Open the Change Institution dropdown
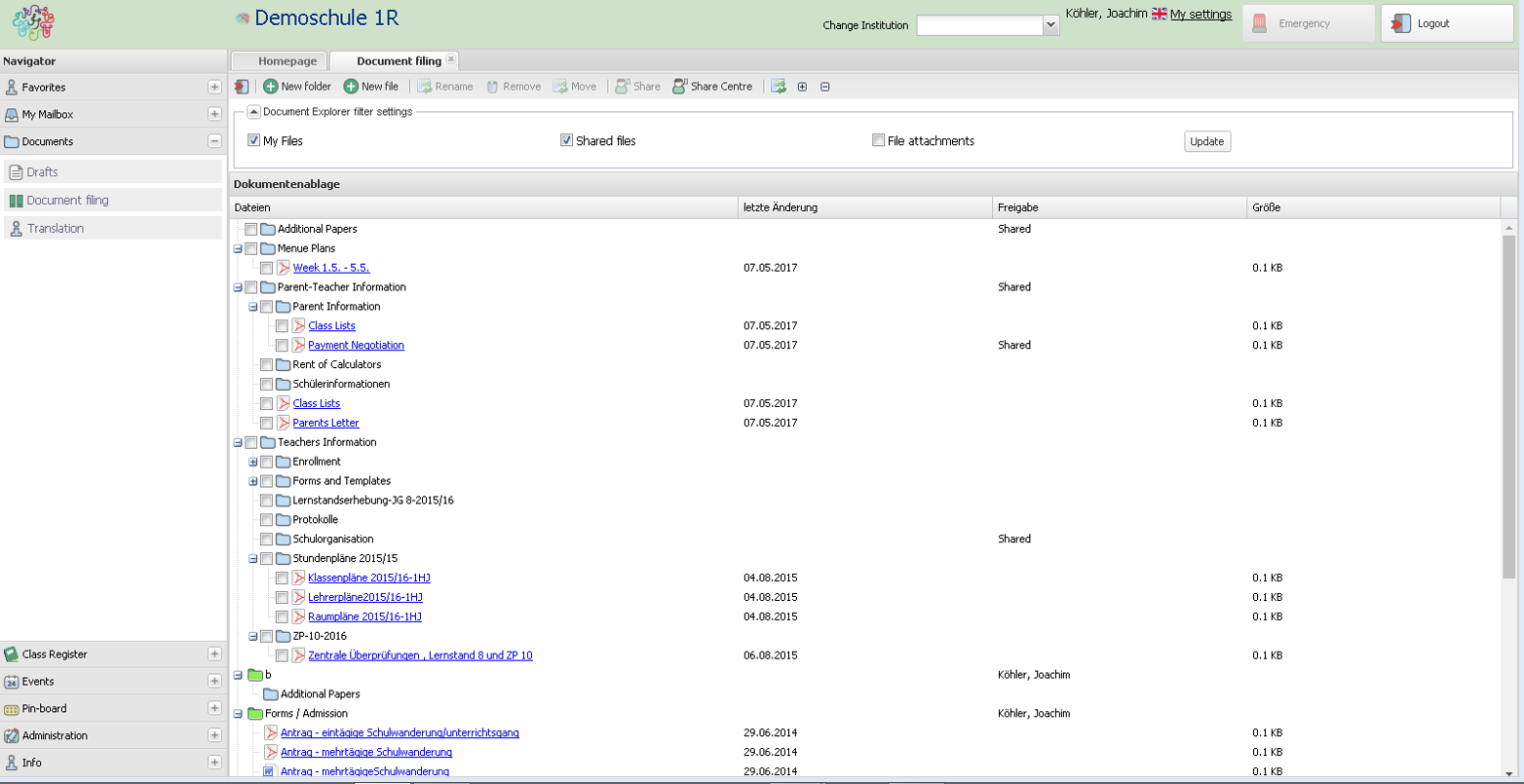 pos(1050,25)
